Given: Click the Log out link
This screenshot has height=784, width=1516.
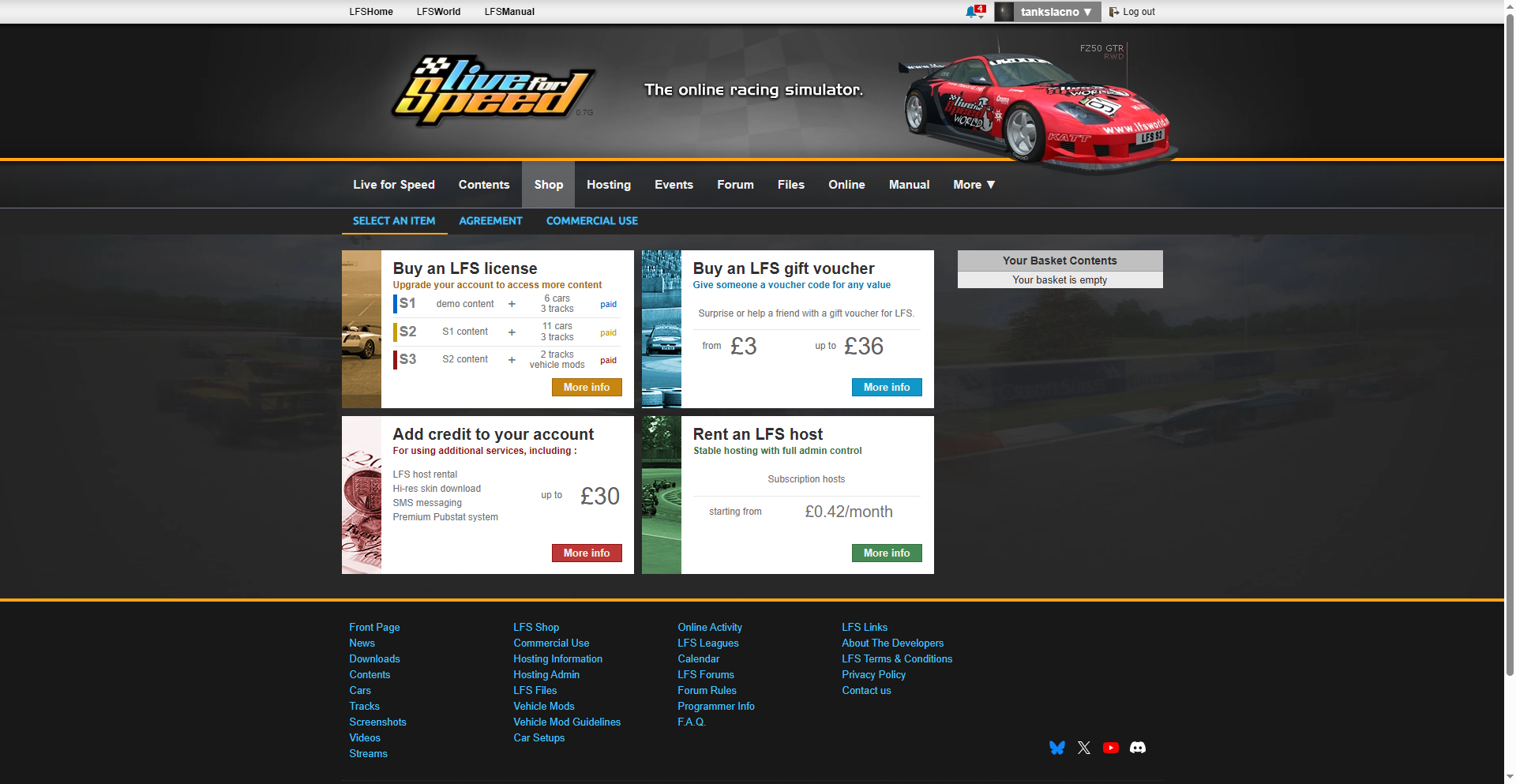Looking at the screenshot, I should 1139,12.
